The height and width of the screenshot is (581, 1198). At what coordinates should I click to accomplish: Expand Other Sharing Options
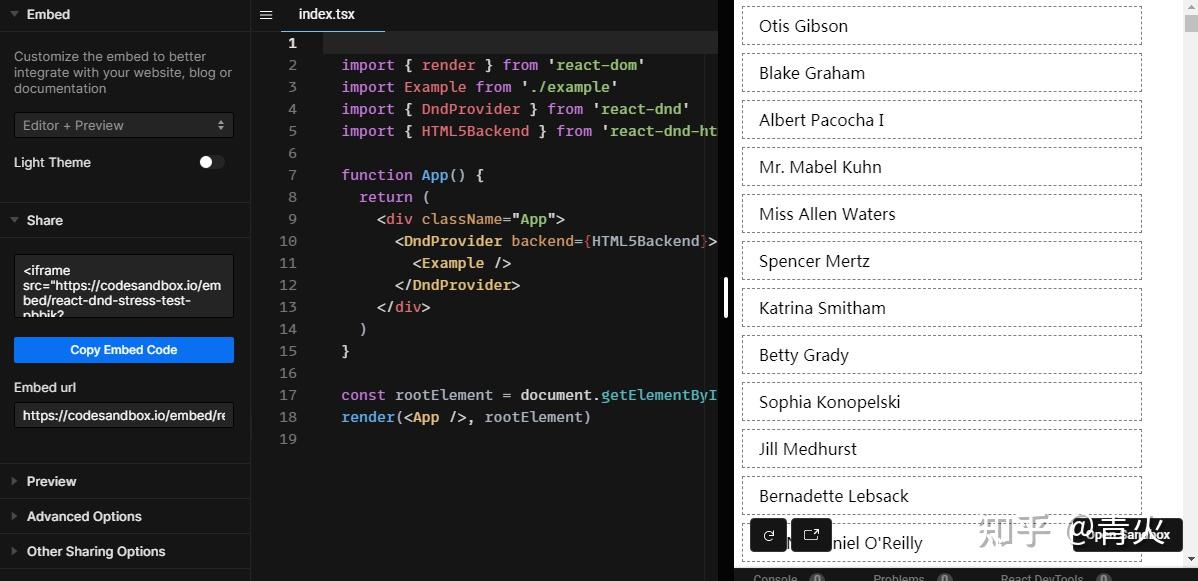click(96, 551)
